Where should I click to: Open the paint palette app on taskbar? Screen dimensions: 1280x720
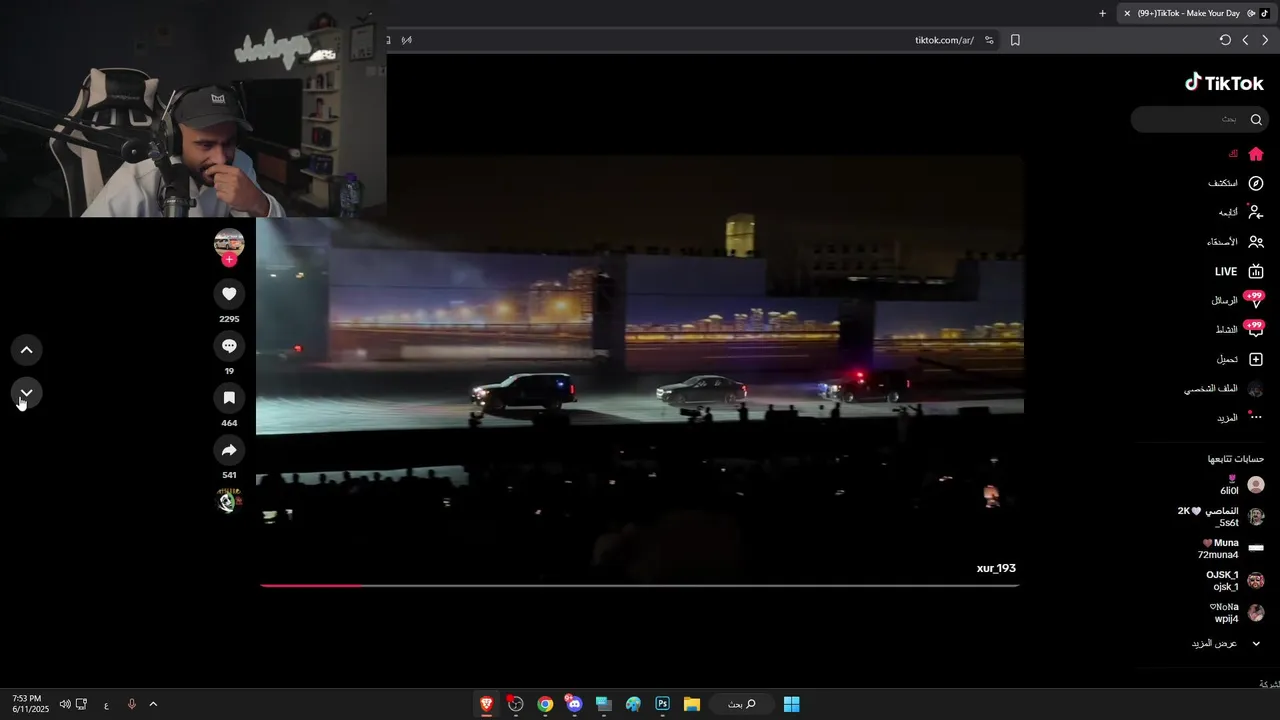pos(633,704)
